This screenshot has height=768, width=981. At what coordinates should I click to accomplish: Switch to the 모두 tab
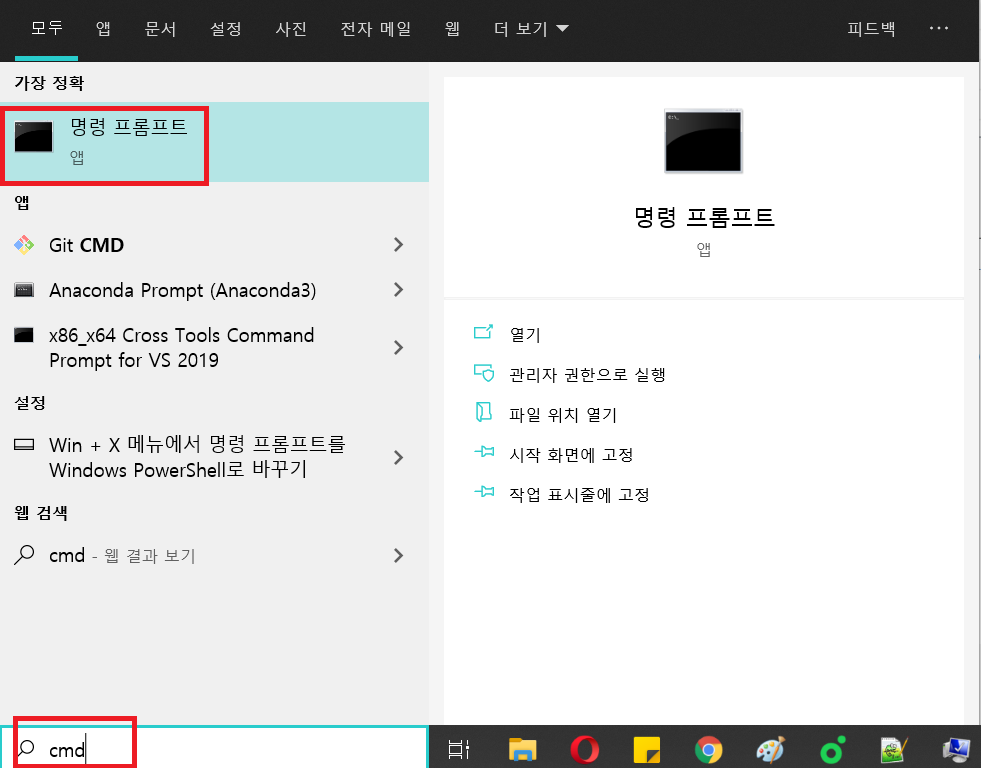coord(46,29)
